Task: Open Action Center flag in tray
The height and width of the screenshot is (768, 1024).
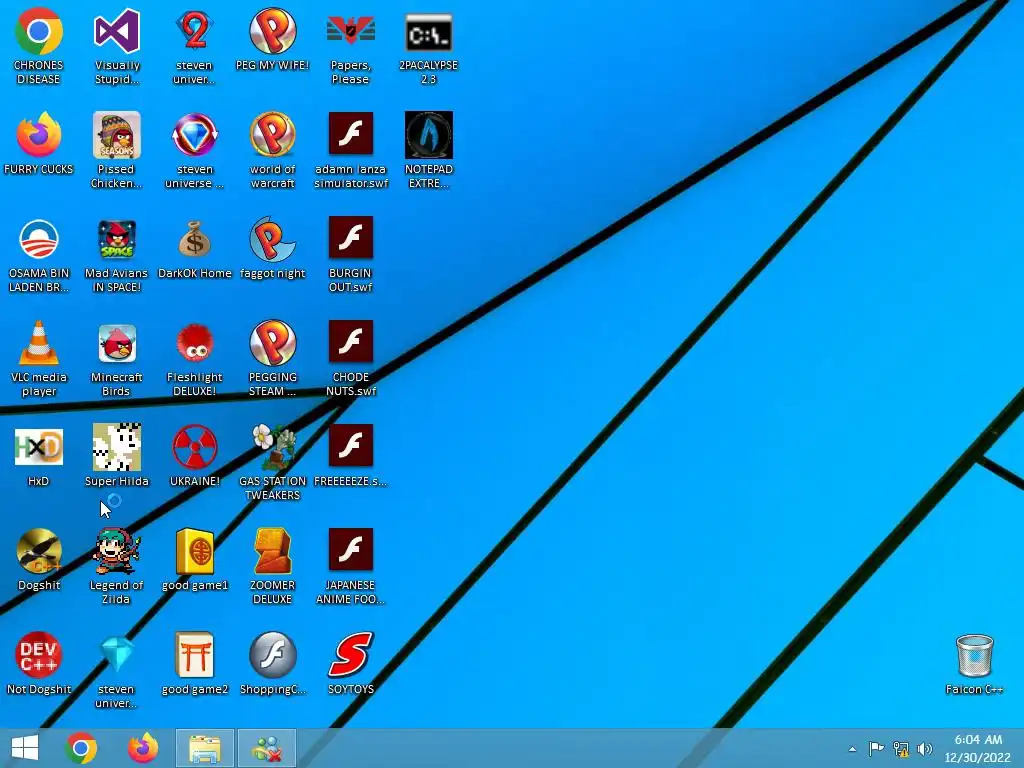Action: [876, 748]
